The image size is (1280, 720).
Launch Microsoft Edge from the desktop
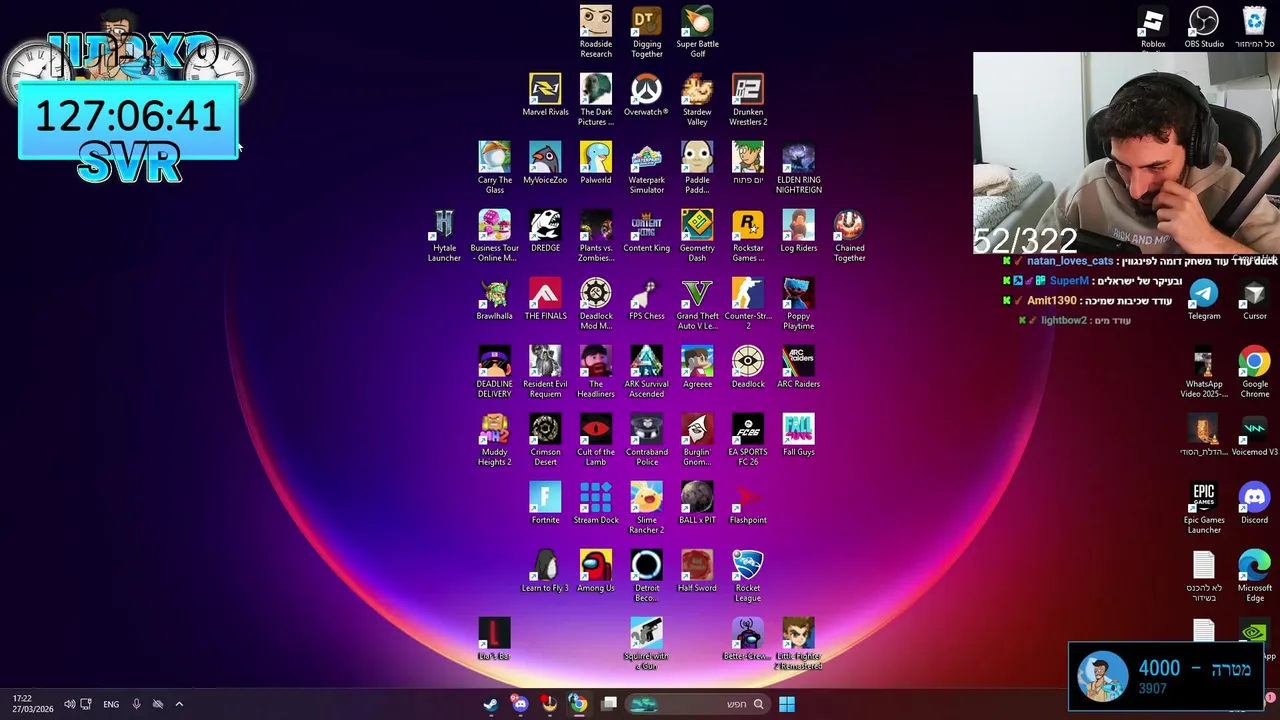(x=1254, y=576)
